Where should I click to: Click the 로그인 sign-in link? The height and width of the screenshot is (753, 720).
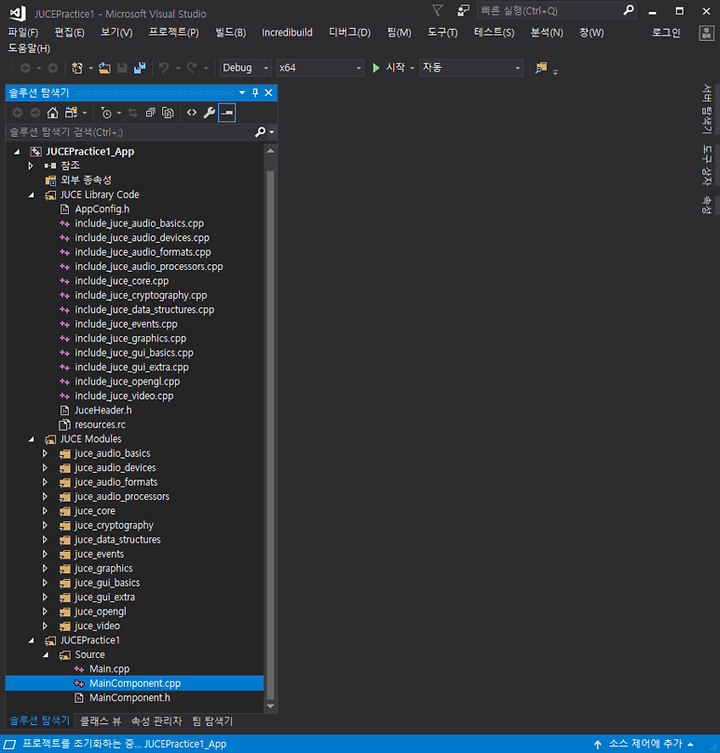tap(666, 33)
